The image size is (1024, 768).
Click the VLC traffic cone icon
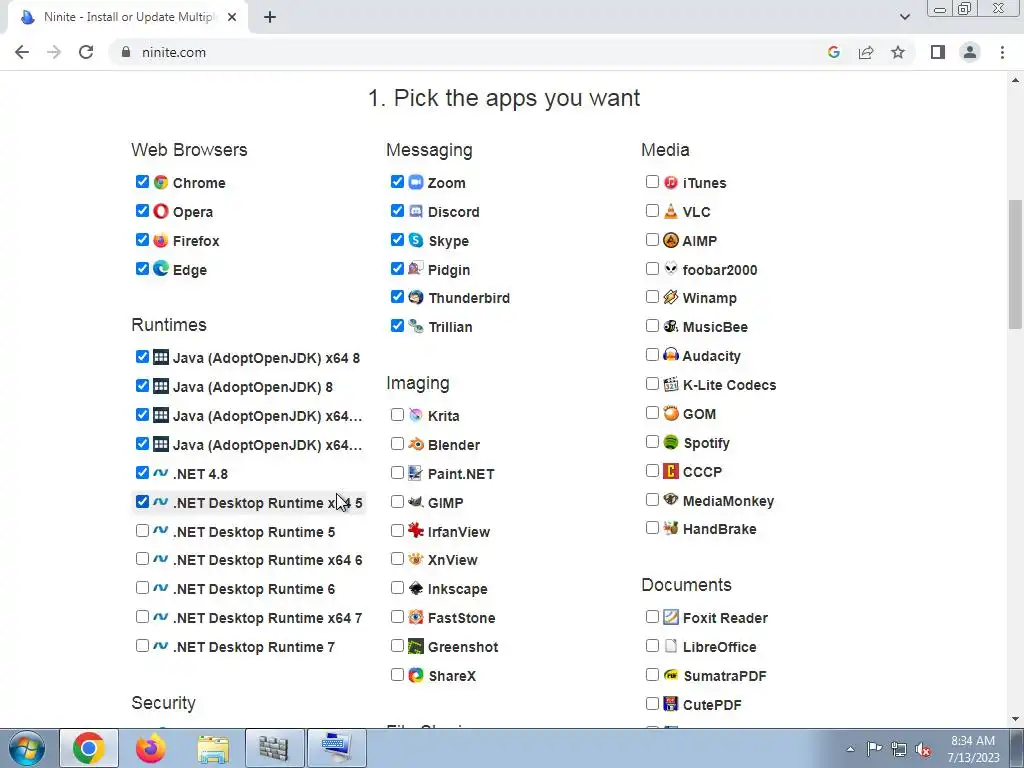[x=671, y=211]
